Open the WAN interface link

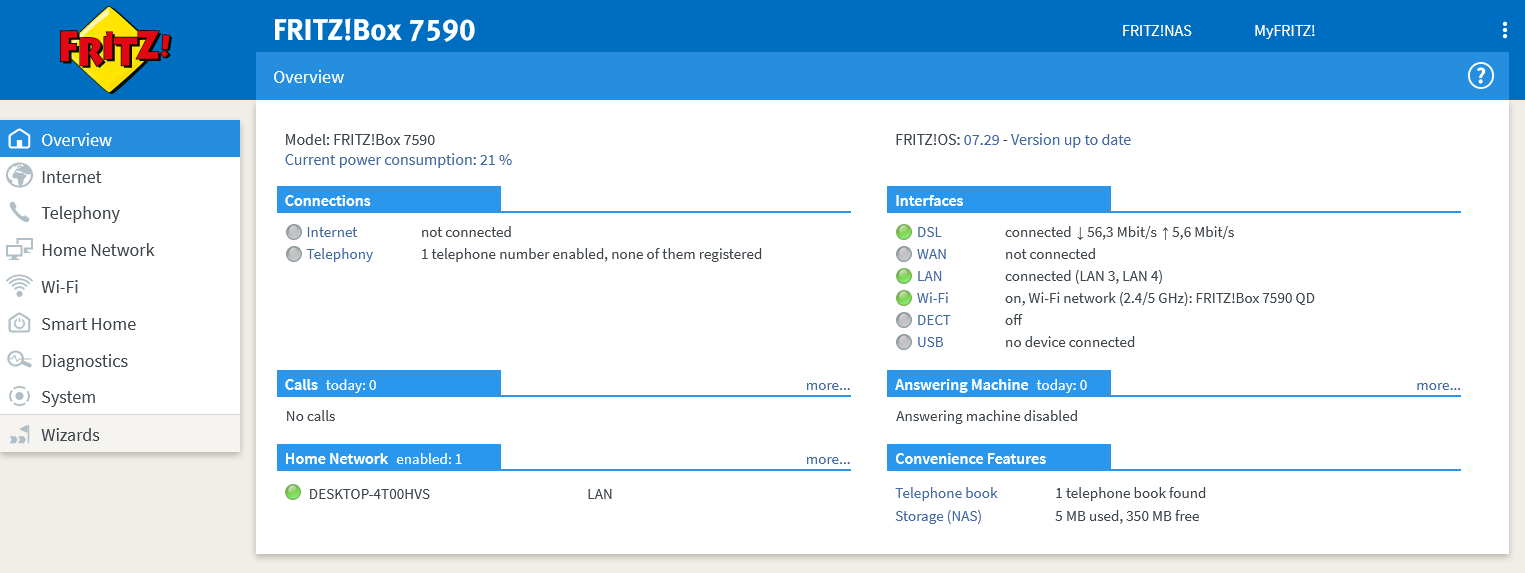coord(932,254)
